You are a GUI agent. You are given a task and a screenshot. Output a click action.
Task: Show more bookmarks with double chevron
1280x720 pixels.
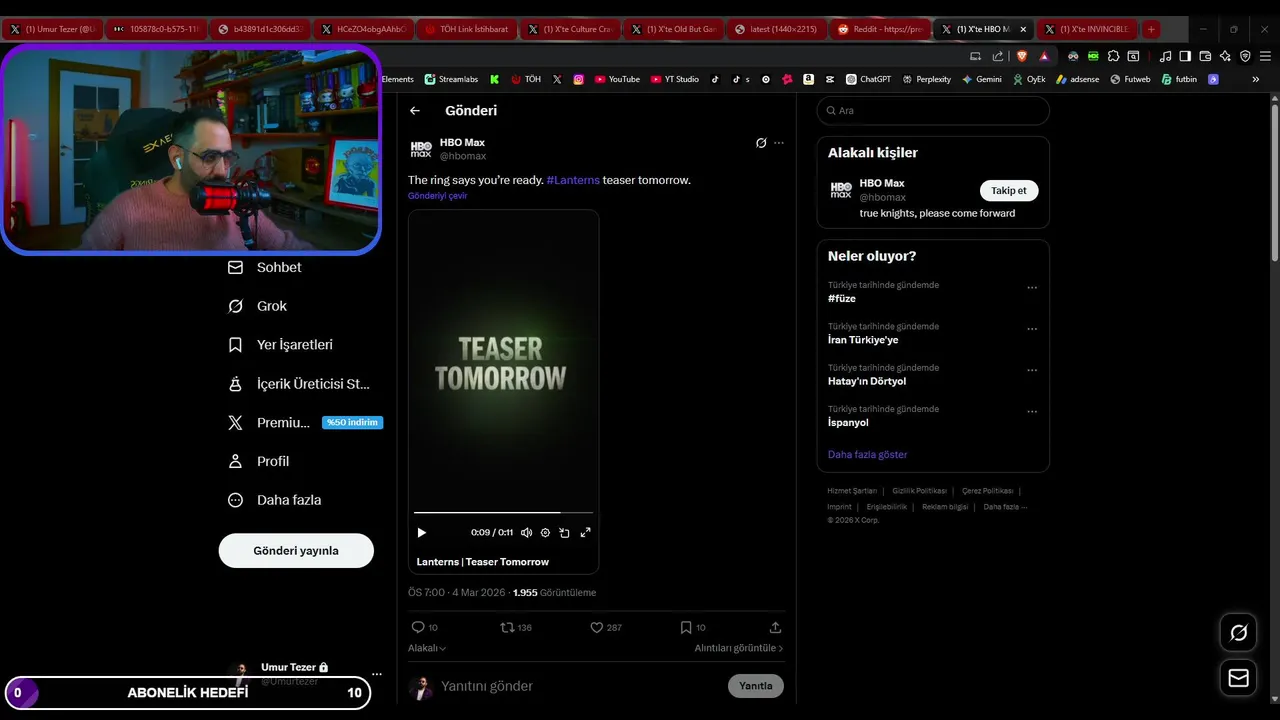coord(1256,79)
